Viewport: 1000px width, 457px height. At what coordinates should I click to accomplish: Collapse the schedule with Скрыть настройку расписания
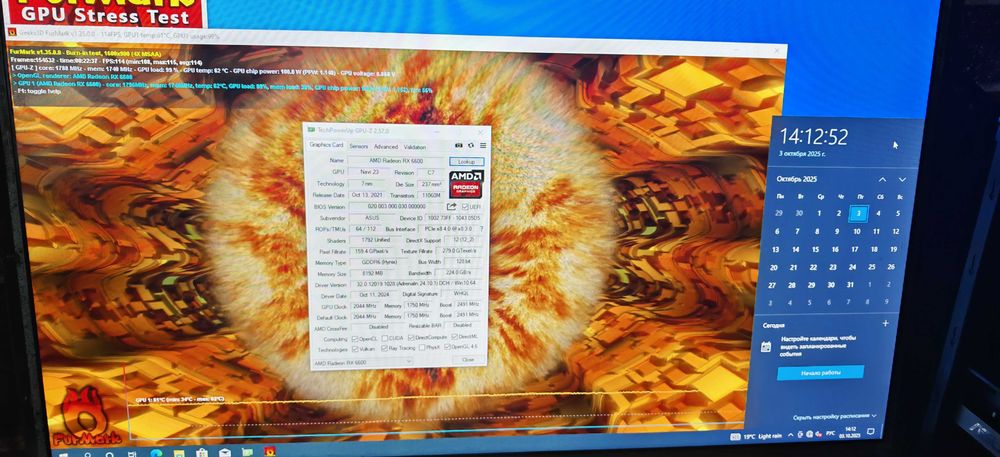tap(834, 416)
